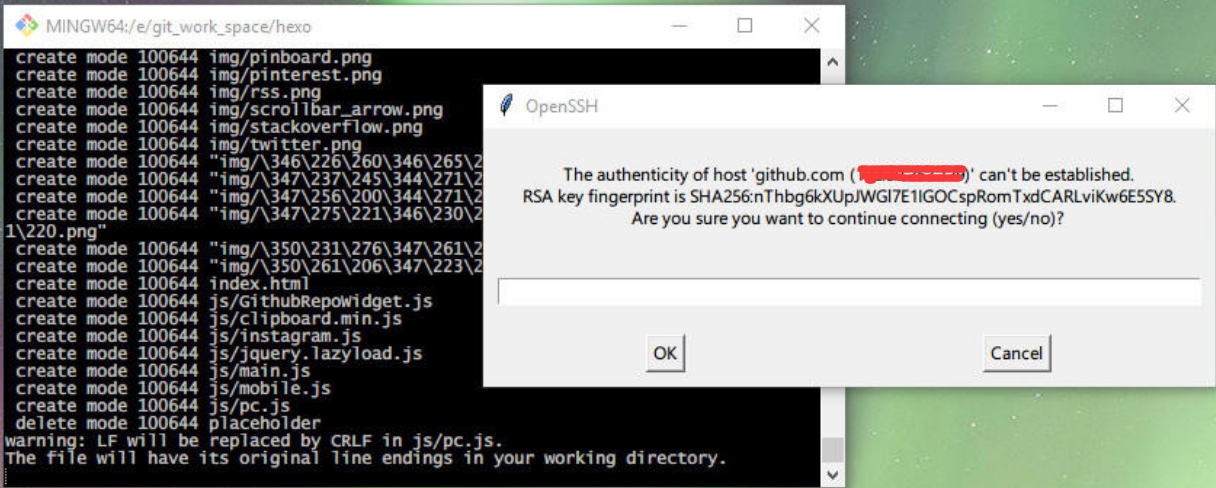Click the terminal scrollbar thumb
1216x488 pixels.
point(832,448)
